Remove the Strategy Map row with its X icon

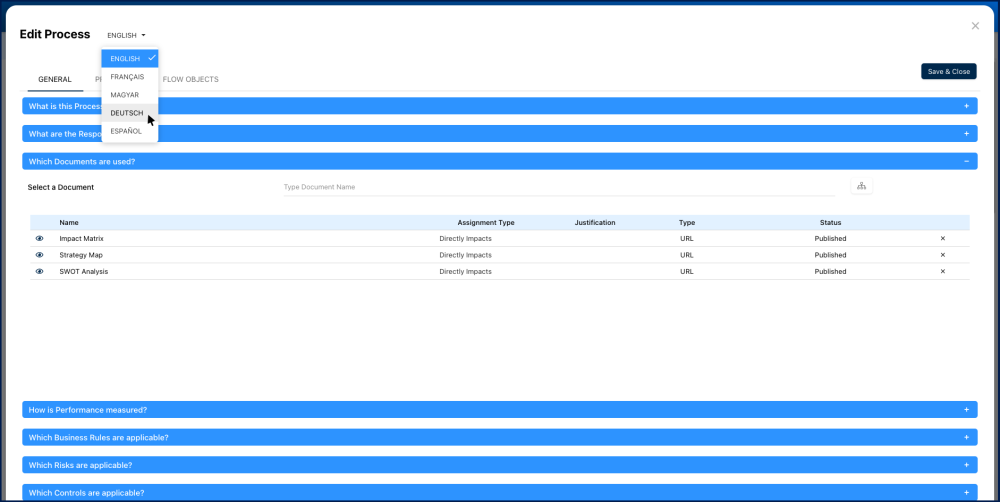943,255
